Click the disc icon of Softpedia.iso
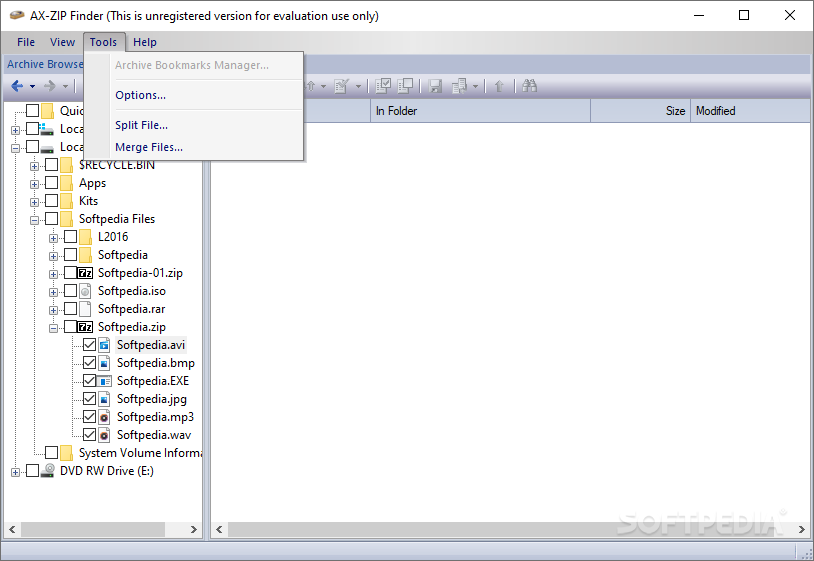Viewport: 814px width, 561px height. 85,291
